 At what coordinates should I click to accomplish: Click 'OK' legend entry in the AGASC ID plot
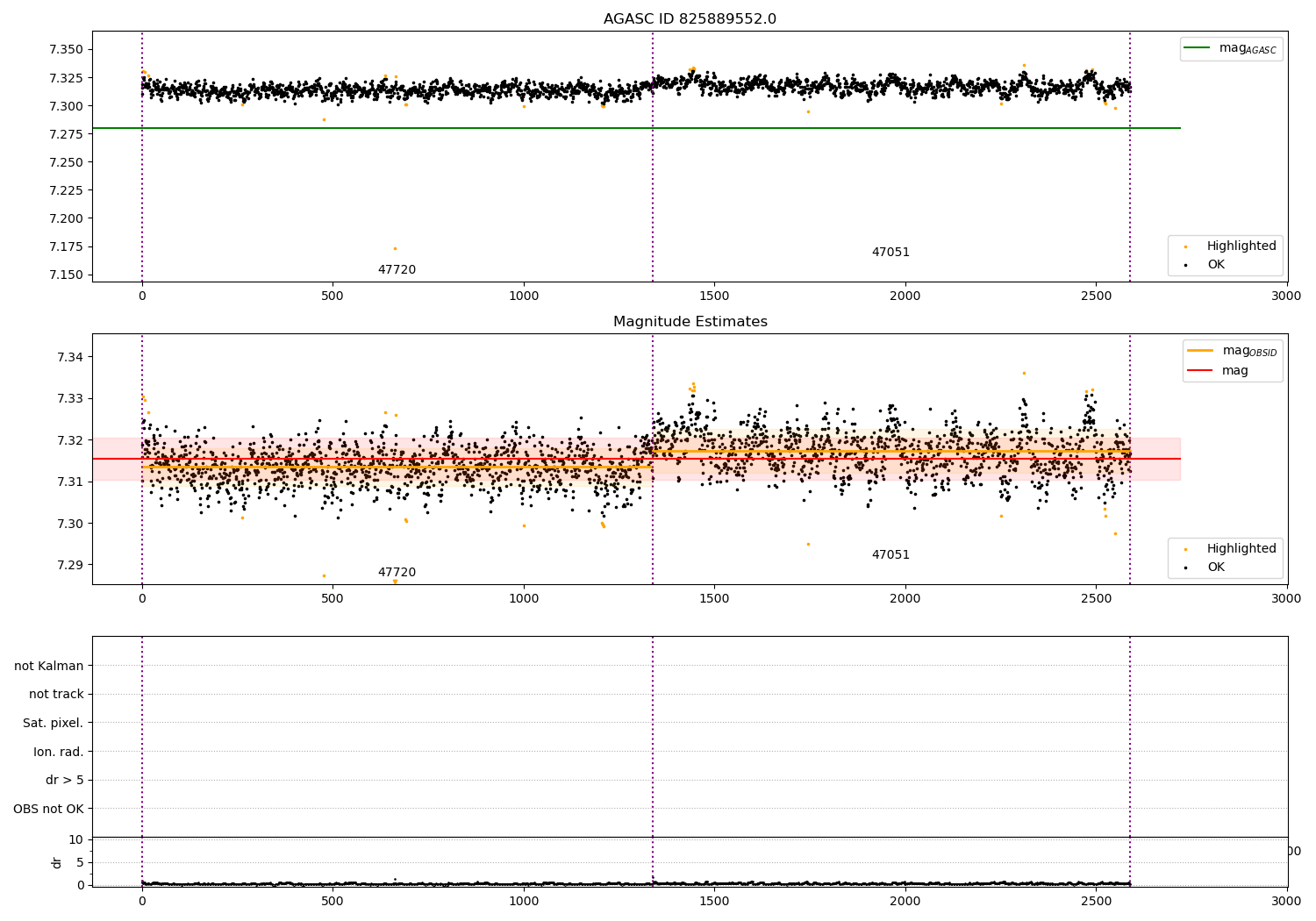pos(1216,264)
